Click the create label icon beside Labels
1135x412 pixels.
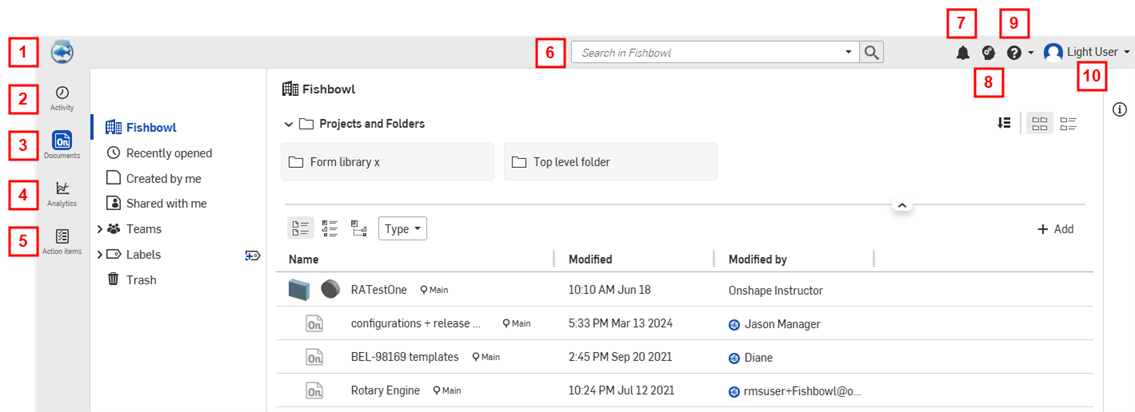tap(252, 255)
